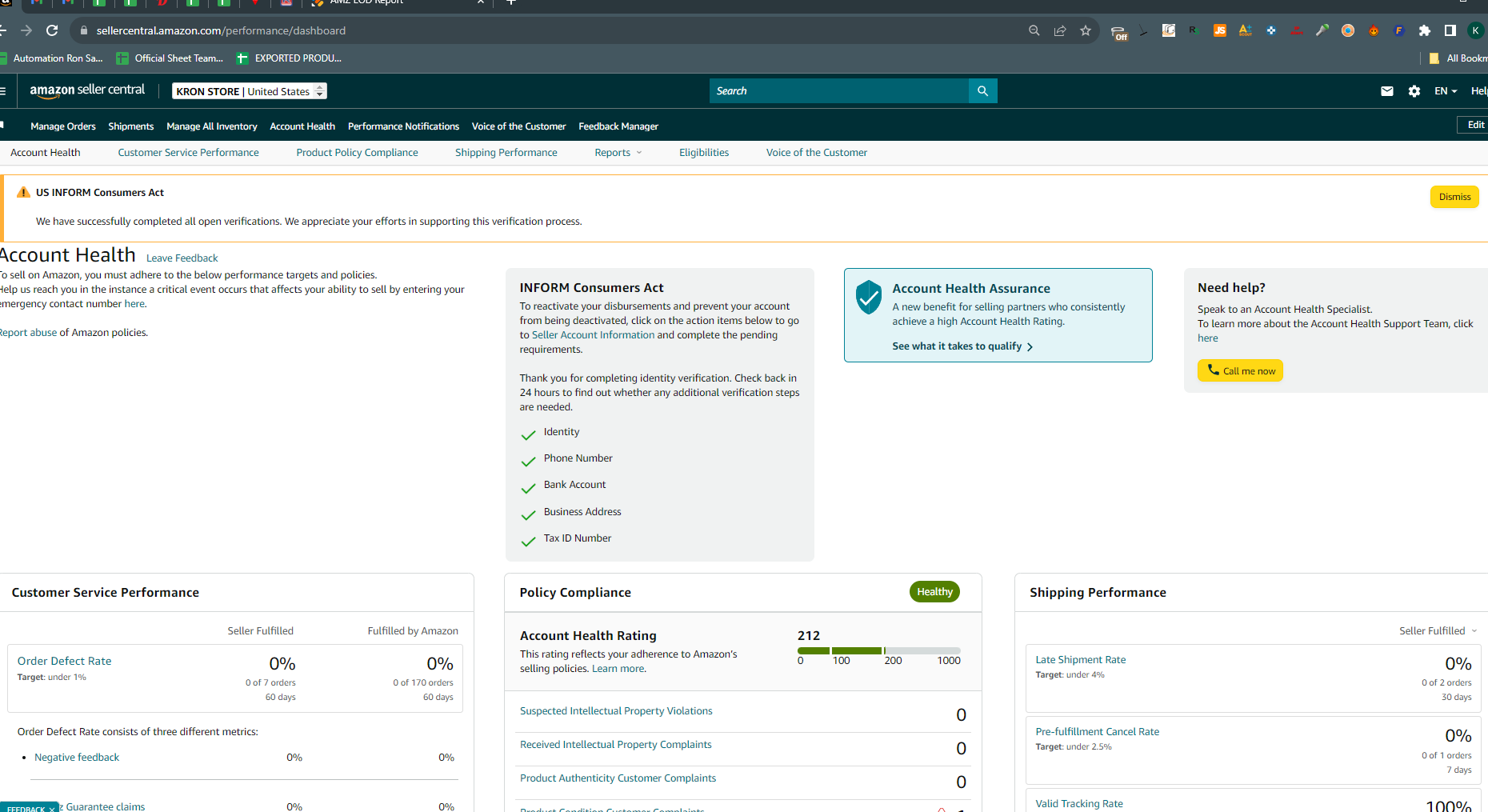Viewport: 1488px width, 812px height.
Task: Toggle the browser side panel
Action: pyautogui.click(x=1450, y=30)
